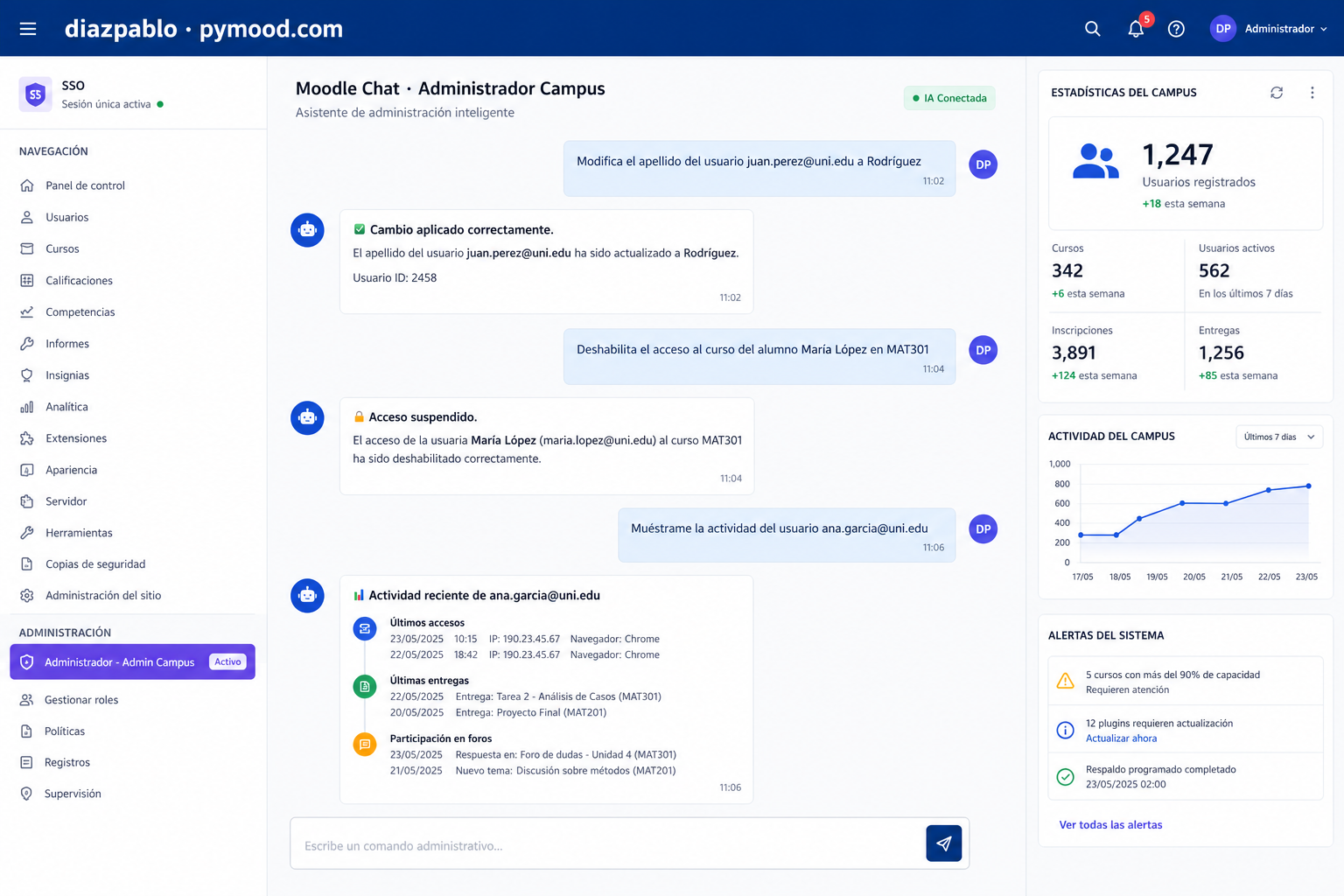This screenshot has height=896, width=1344.
Task: Click the plugins info circle icon
Action: click(1066, 730)
